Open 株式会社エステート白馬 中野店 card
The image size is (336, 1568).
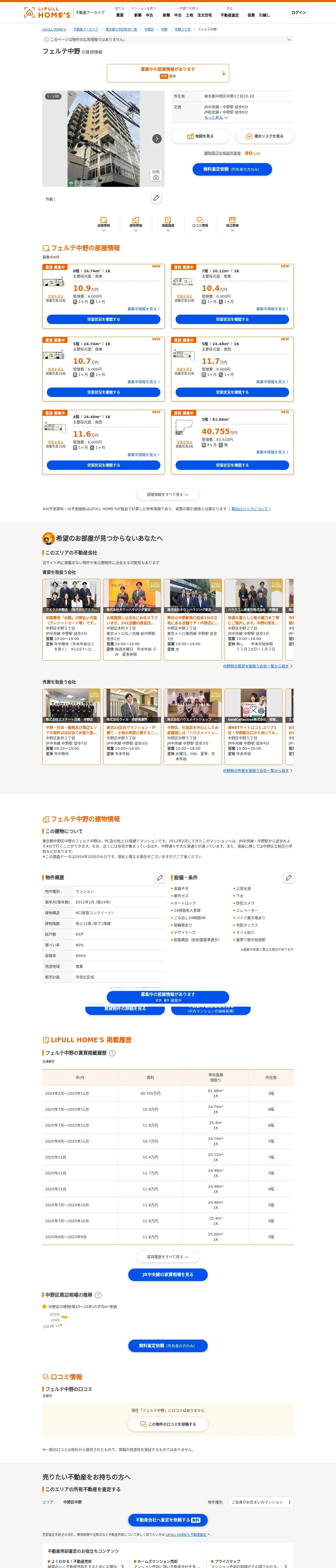coord(71,726)
